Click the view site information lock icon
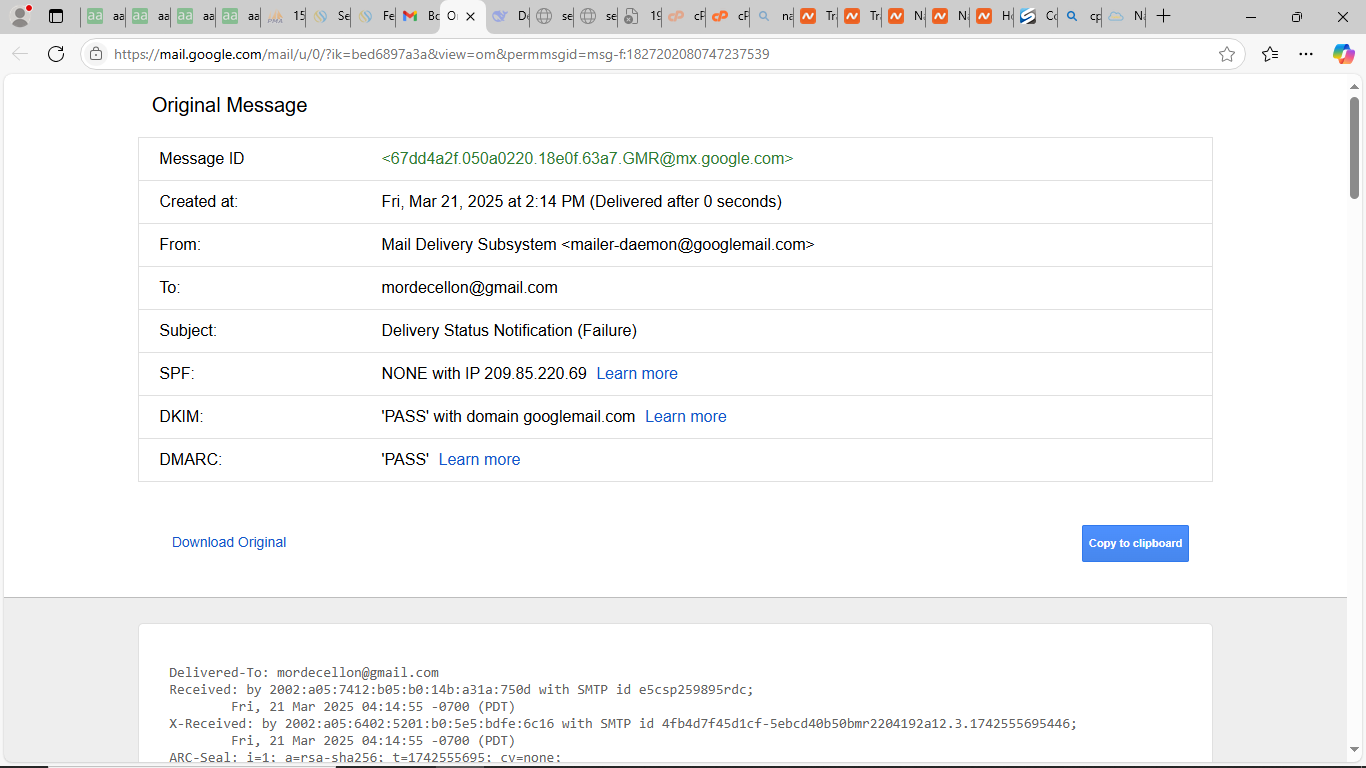 click(x=96, y=54)
